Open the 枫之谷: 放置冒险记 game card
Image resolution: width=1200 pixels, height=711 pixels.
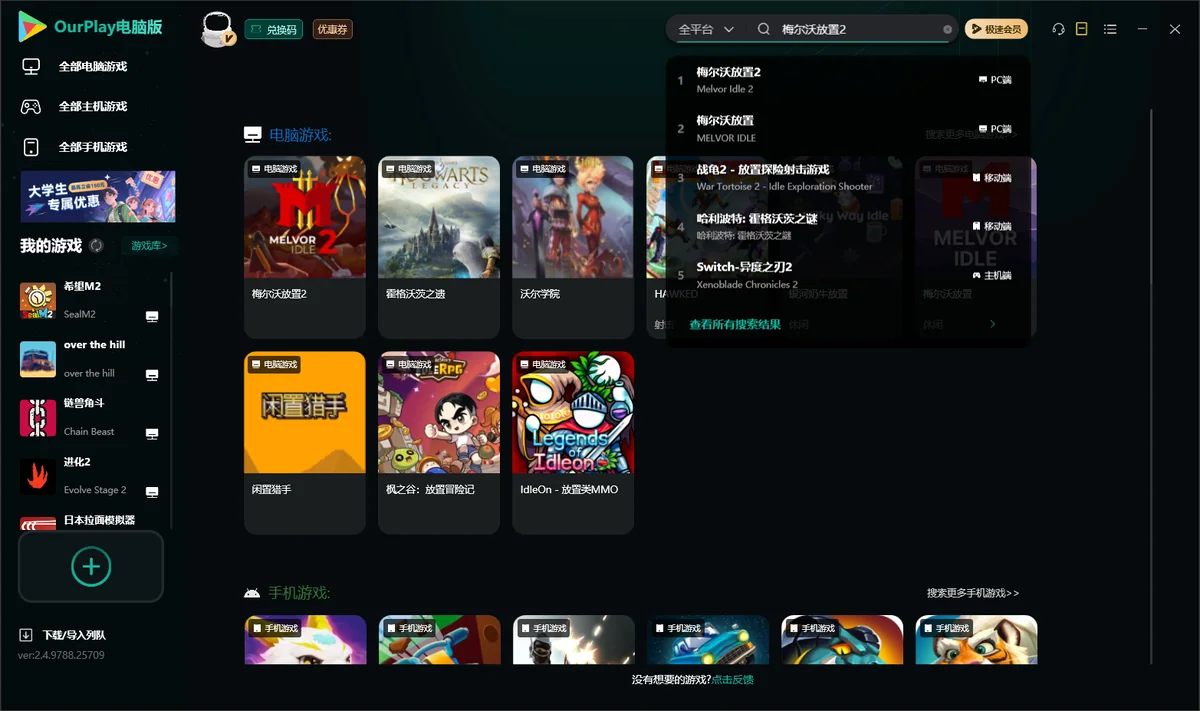tap(439, 442)
